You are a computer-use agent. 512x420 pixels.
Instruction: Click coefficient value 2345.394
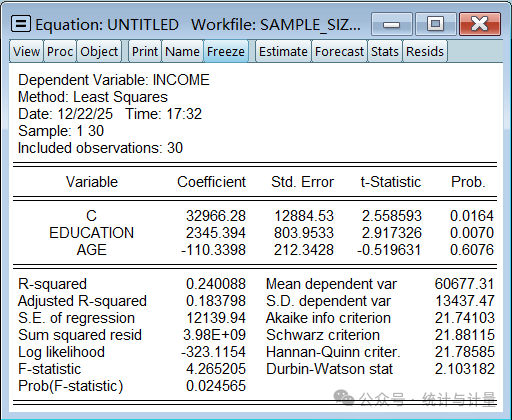216,233
